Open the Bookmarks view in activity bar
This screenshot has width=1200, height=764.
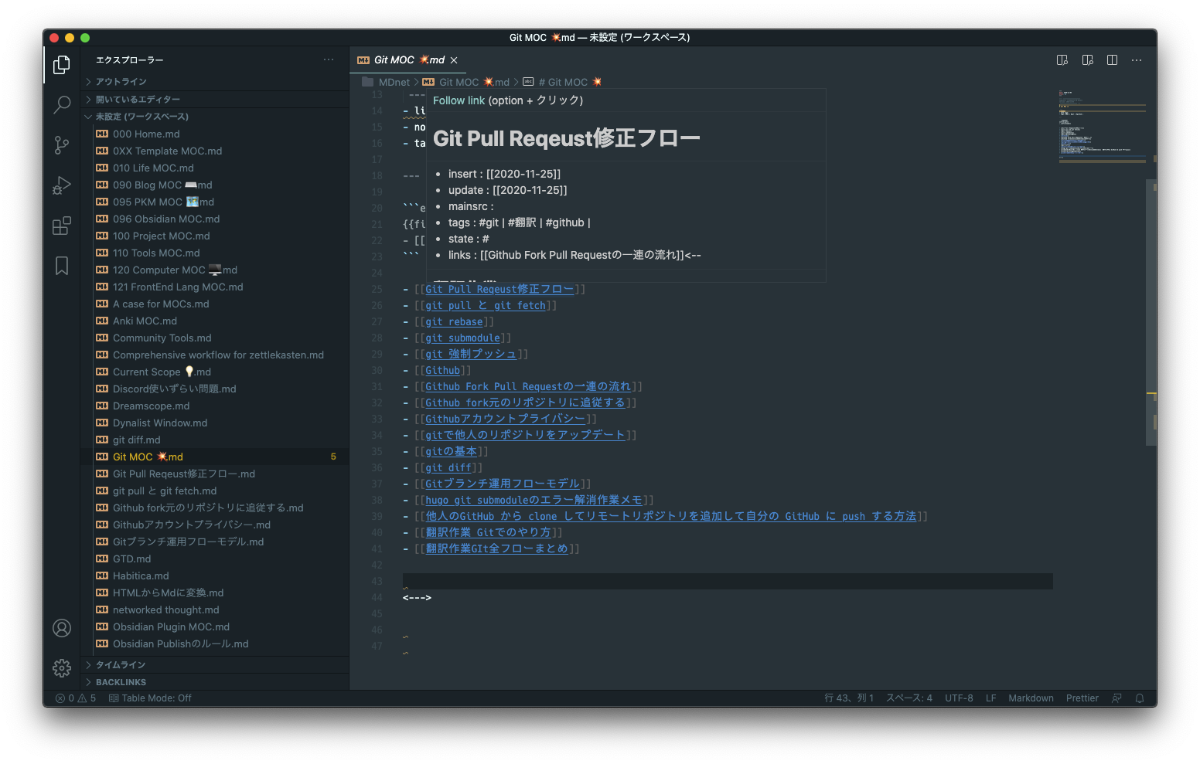(x=62, y=266)
